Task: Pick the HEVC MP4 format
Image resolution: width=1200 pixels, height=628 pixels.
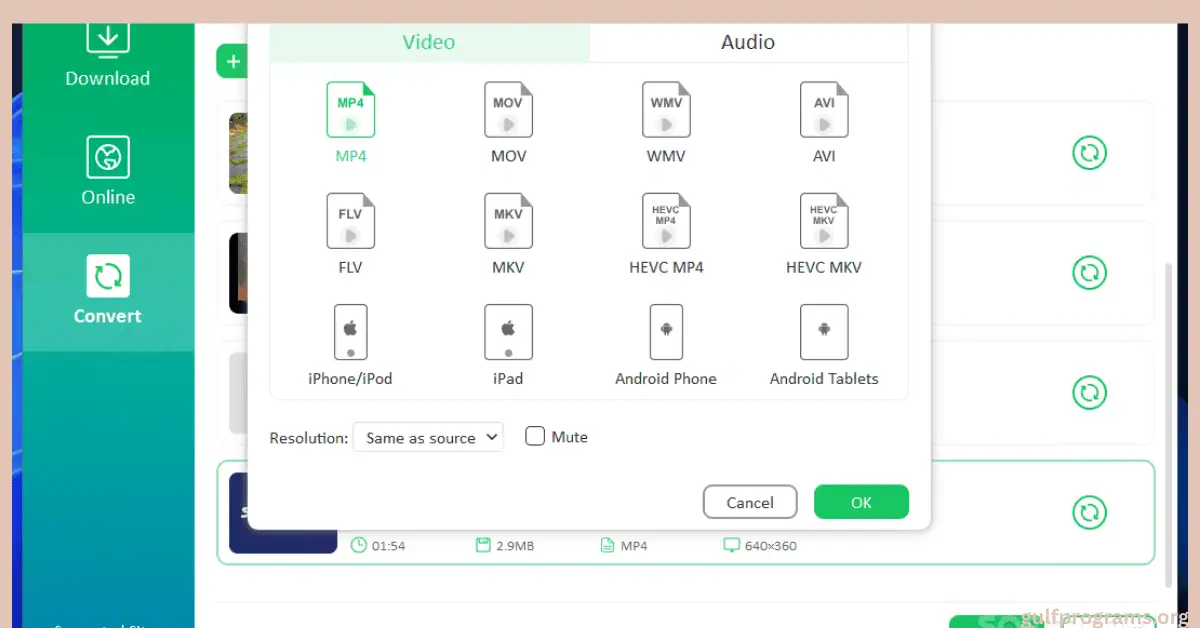Action: (666, 221)
